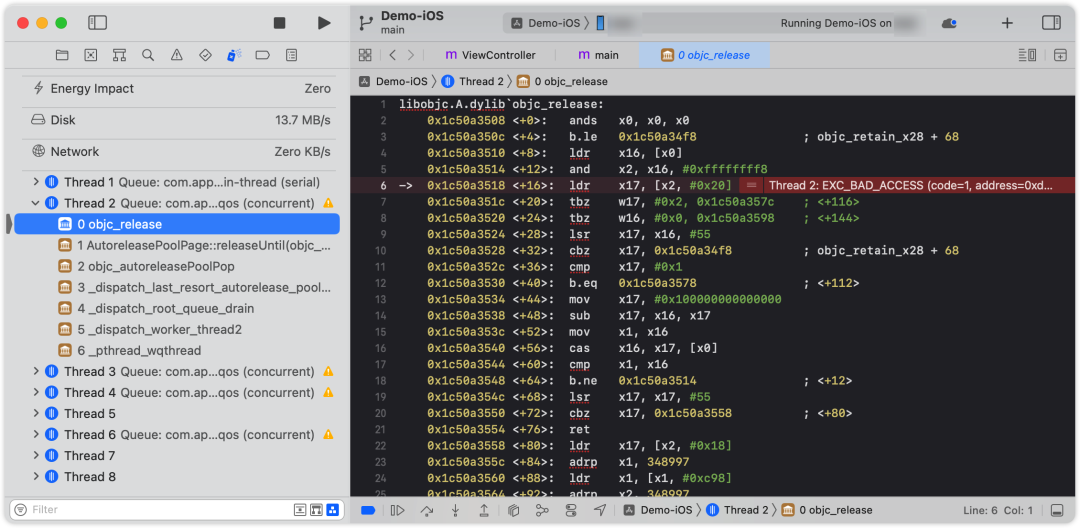Switch to the Breakpoint navigator
Screen dimensions: 1080x528
click(x=263, y=55)
